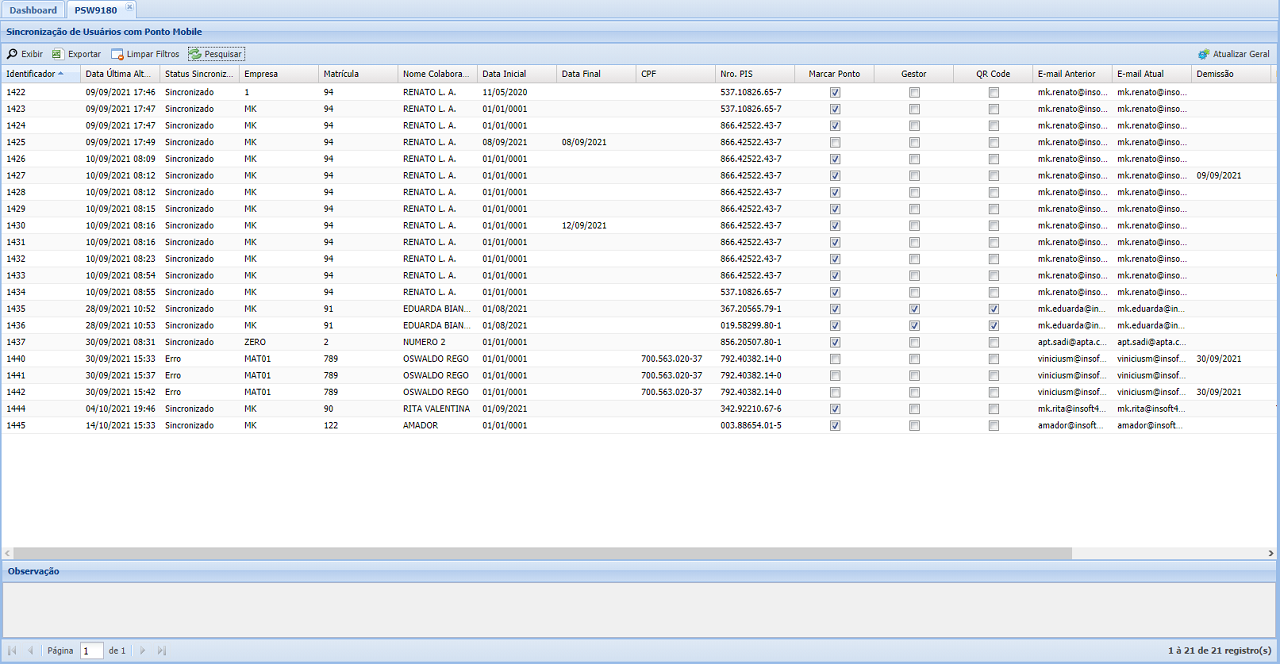Screen dimensions: 1280x664
Task: Check Gestor checkbox for row 1430
Action: click(914, 225)
